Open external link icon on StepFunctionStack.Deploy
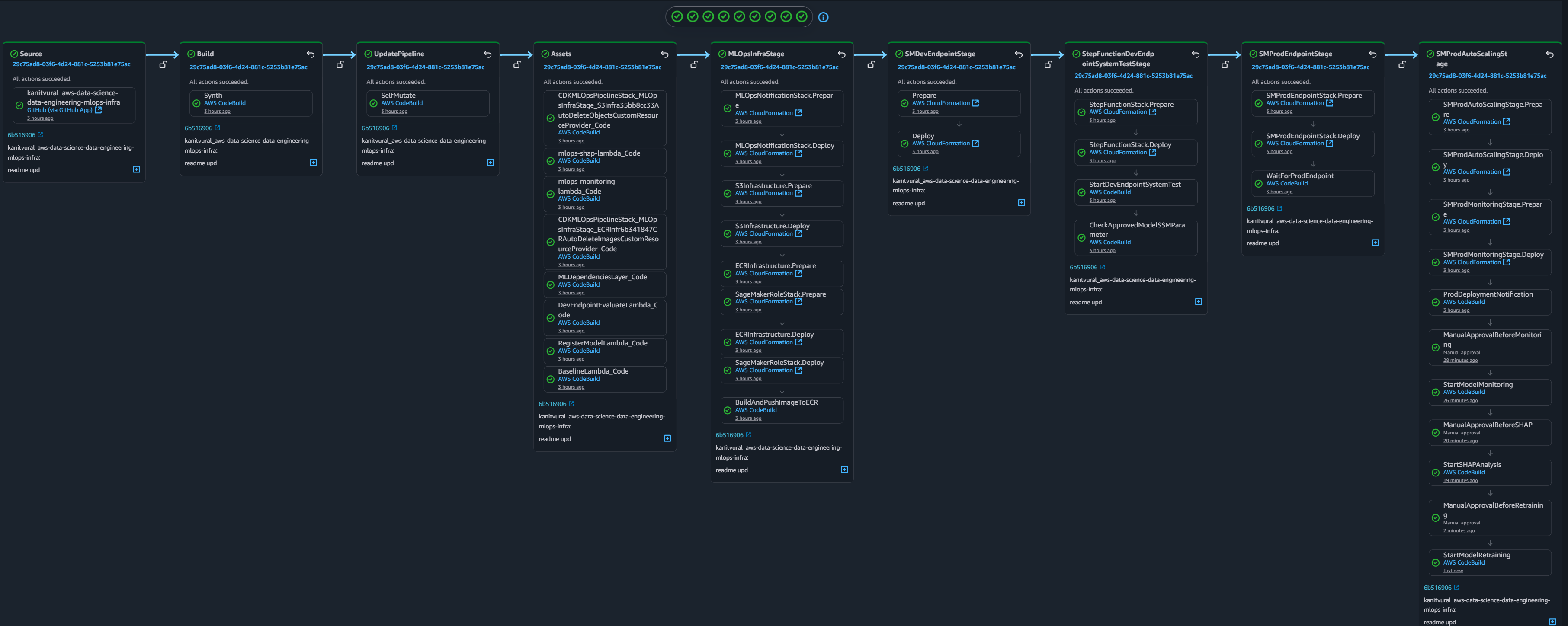The width and height of the screenshot is (1568, 626). 1152,152
